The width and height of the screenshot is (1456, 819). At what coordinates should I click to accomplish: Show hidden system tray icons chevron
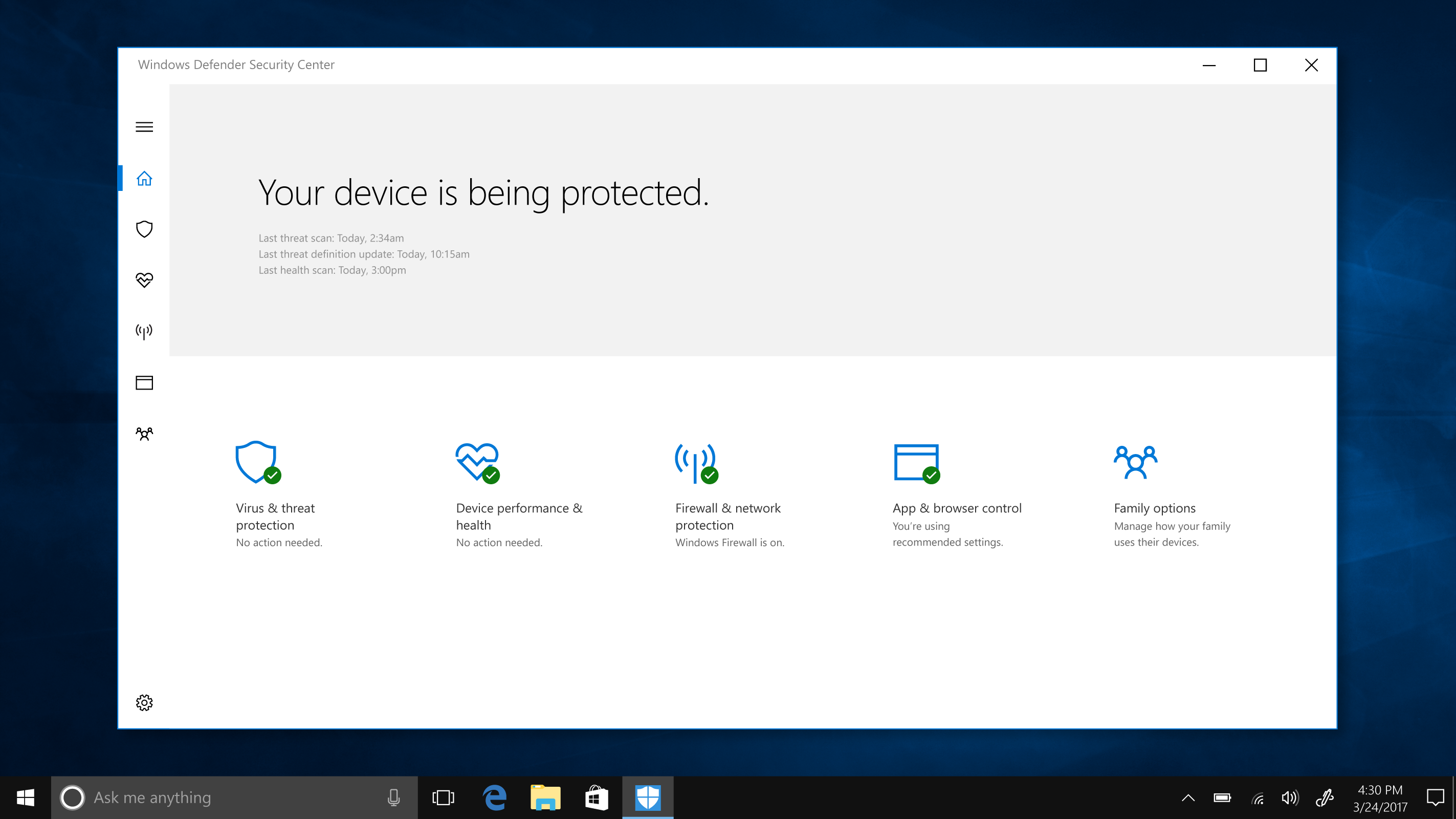point(1188,798)
